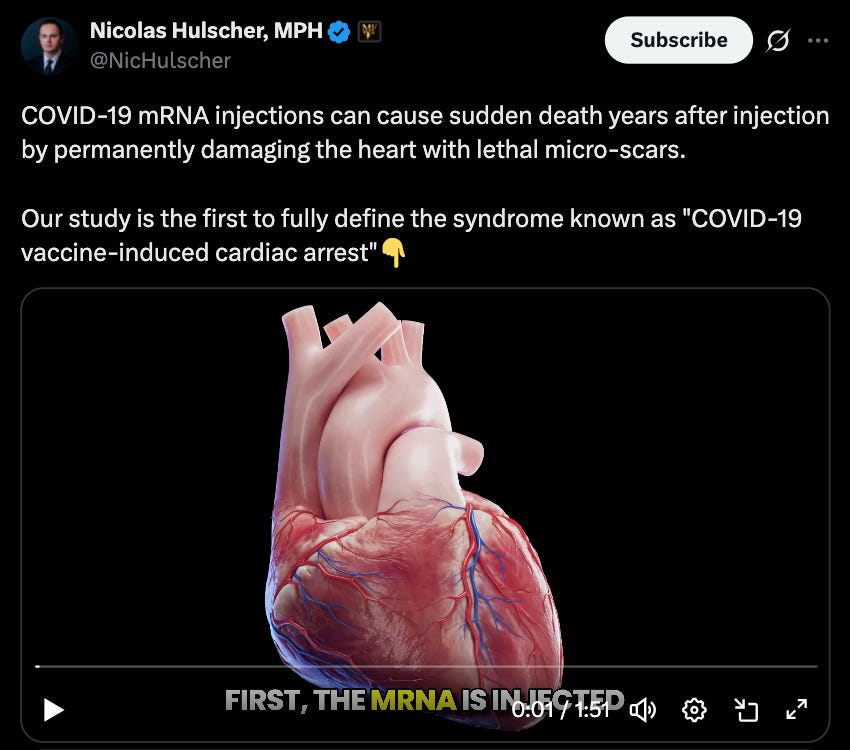850x750 pixels.
Task: Click the gold affiliate badge icon
Action: pos(369,31)
